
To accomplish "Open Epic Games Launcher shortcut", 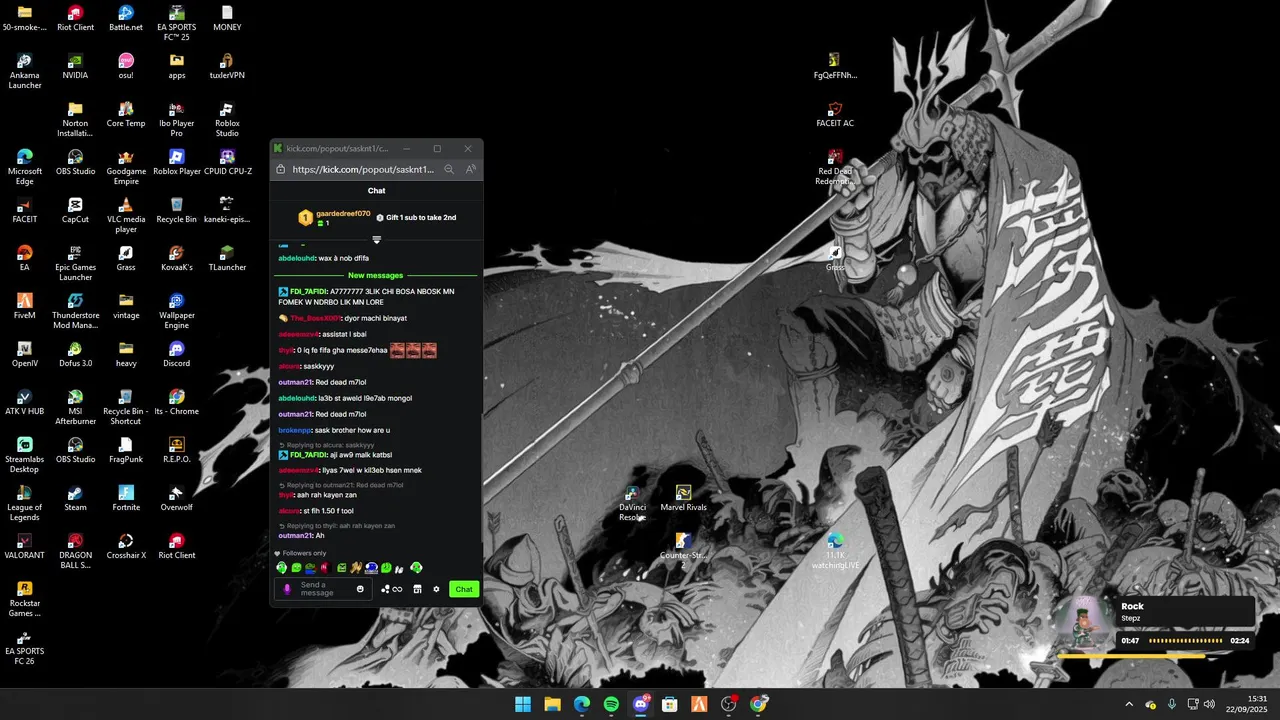I will [x=75, y=263].
